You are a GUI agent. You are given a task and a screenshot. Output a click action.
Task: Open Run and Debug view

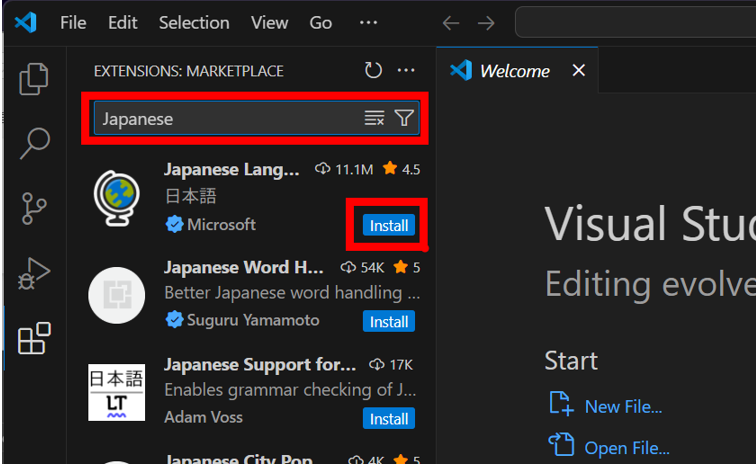[34, 273]
